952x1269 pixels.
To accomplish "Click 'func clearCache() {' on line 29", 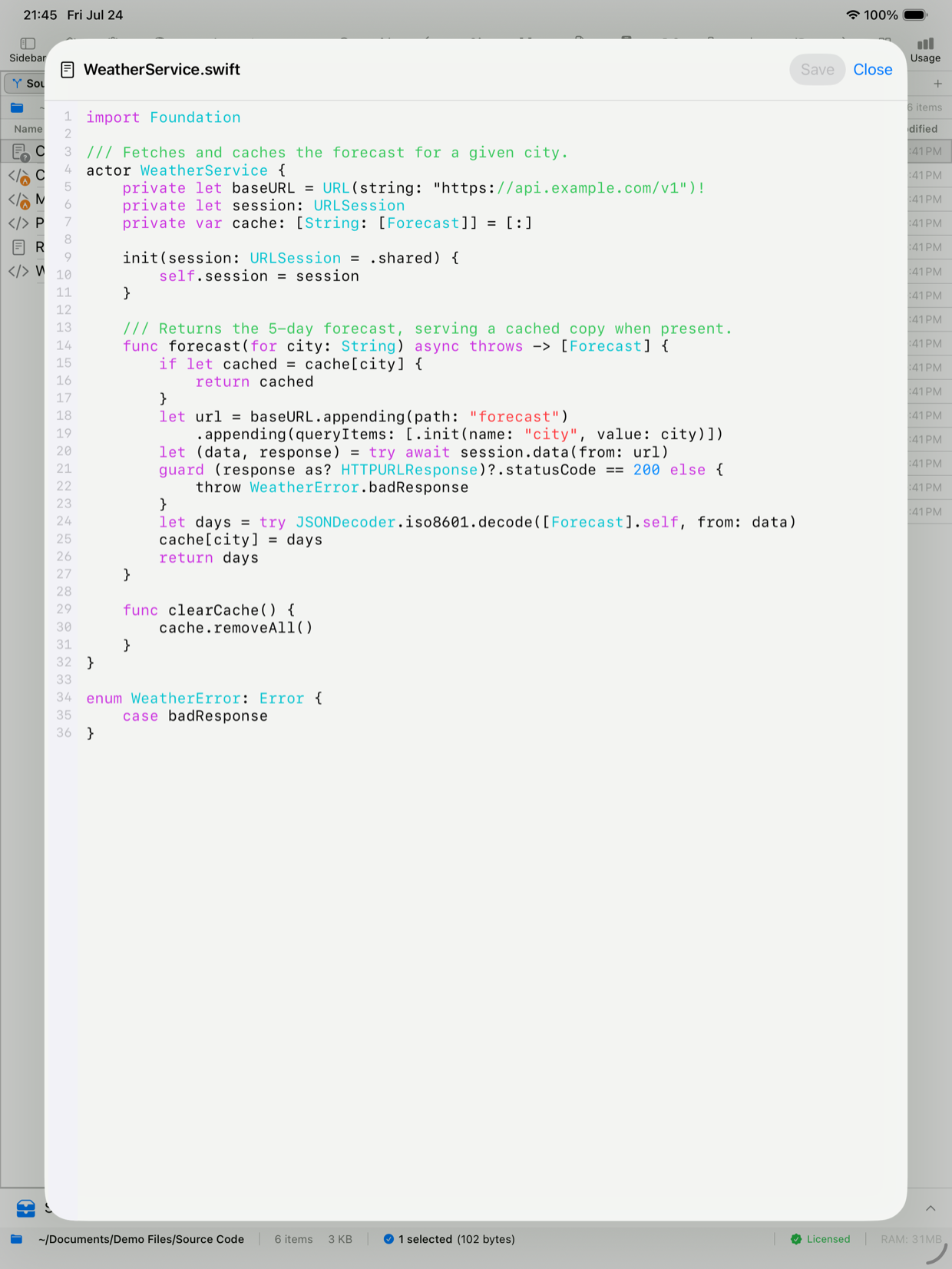I will click(209, 610).
